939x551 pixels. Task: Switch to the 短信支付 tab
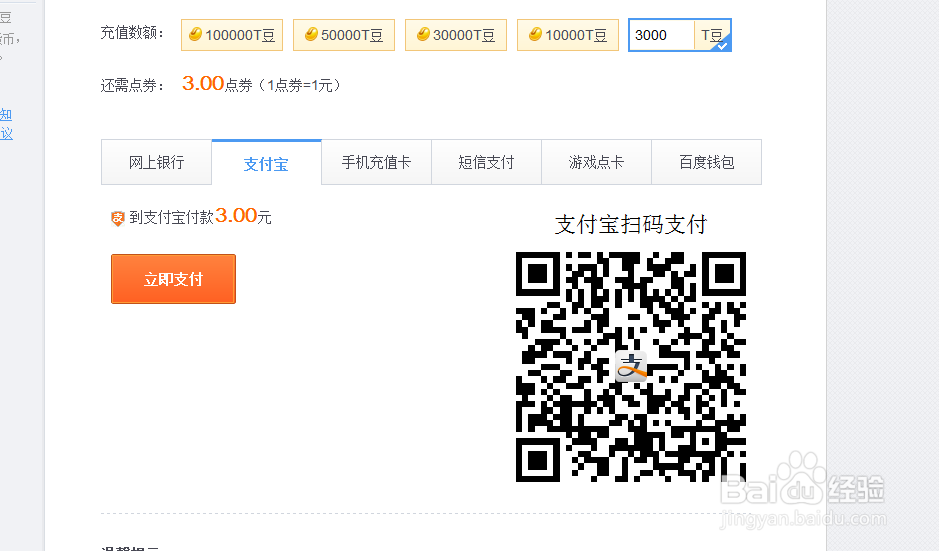tap(486, 162)
